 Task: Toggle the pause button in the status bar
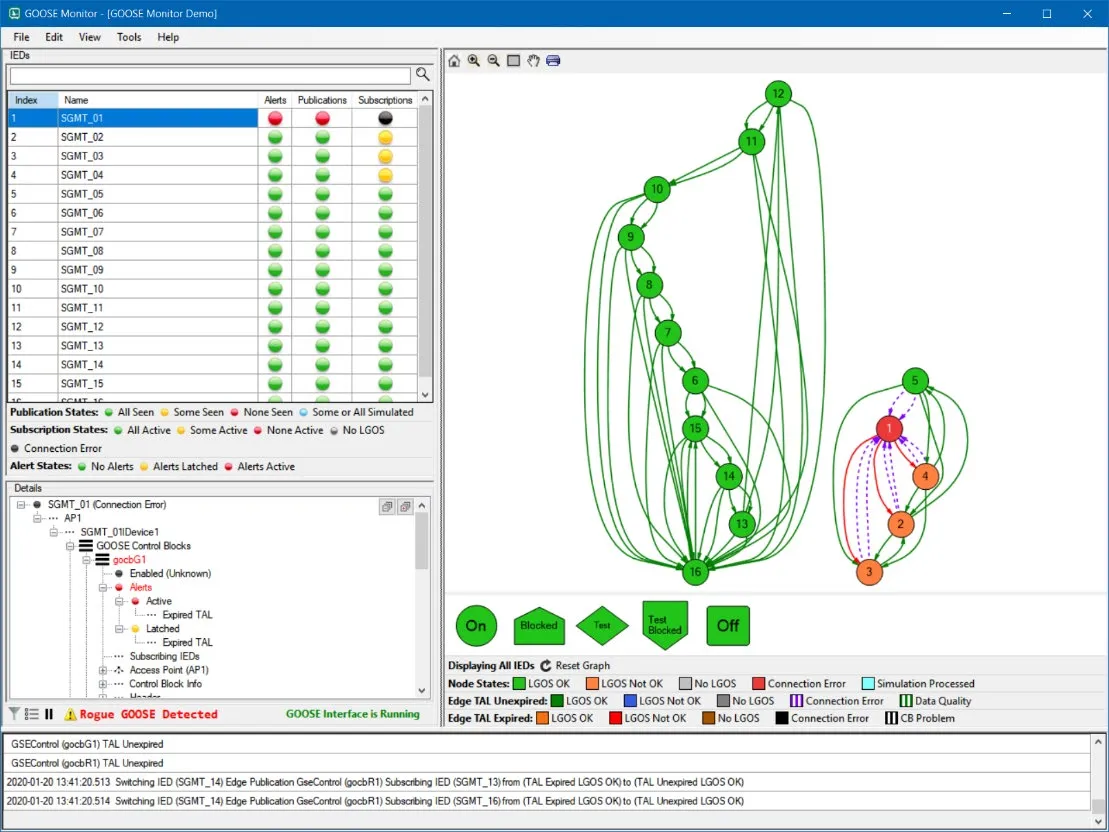click(x=49, y=714)
